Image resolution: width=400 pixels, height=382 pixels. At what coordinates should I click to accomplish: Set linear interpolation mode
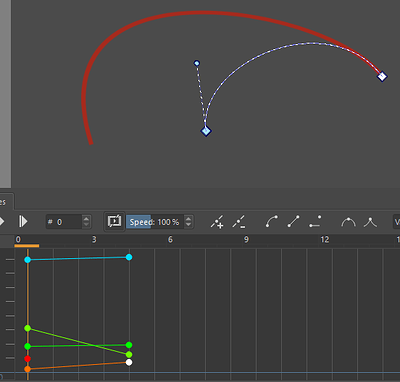(x=293, y=222)
